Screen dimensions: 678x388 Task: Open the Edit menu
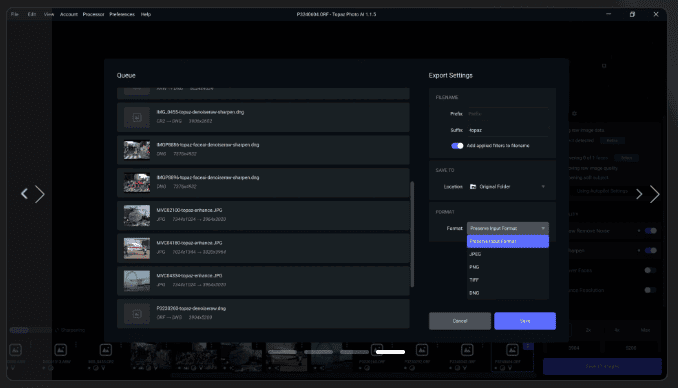pos(32,14)
